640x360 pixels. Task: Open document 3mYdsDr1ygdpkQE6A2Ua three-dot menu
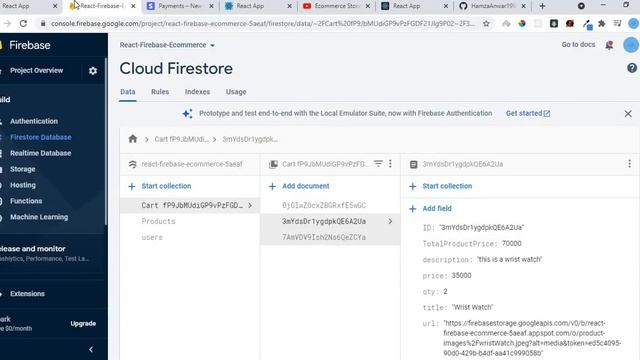pos(629,164)
